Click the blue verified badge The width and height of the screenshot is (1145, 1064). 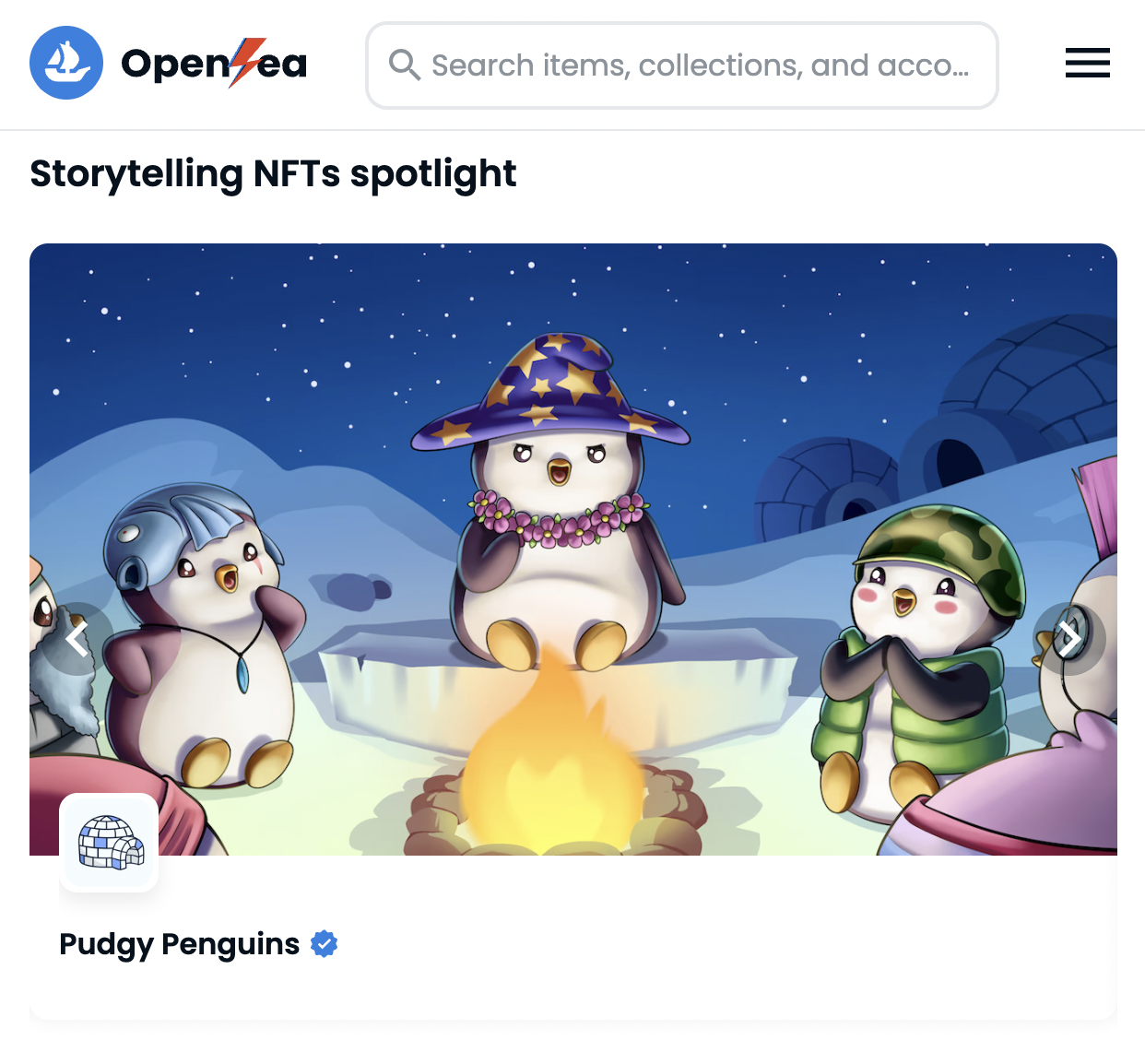[324, 944]
